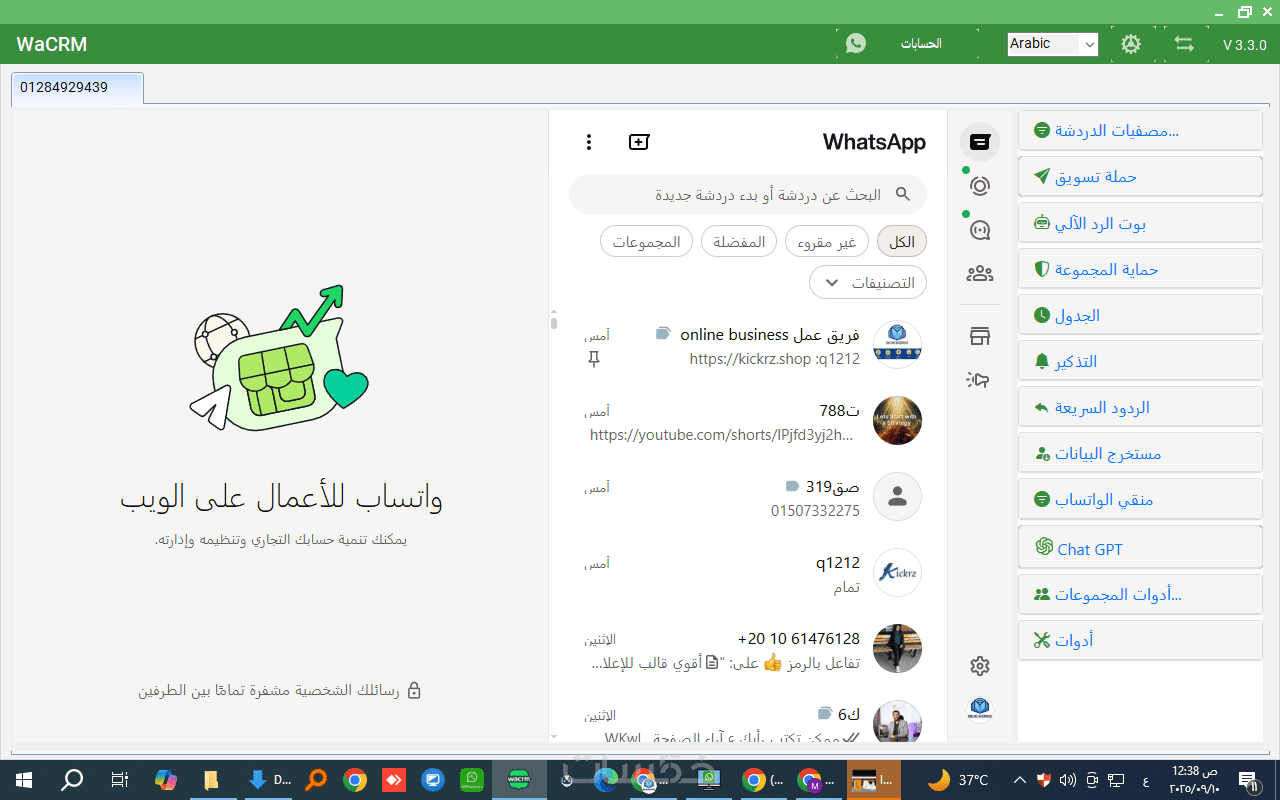The height and width of the screenshot is (800, 1280).
Task: Focus the chat search field
Action: coord(748,194)
